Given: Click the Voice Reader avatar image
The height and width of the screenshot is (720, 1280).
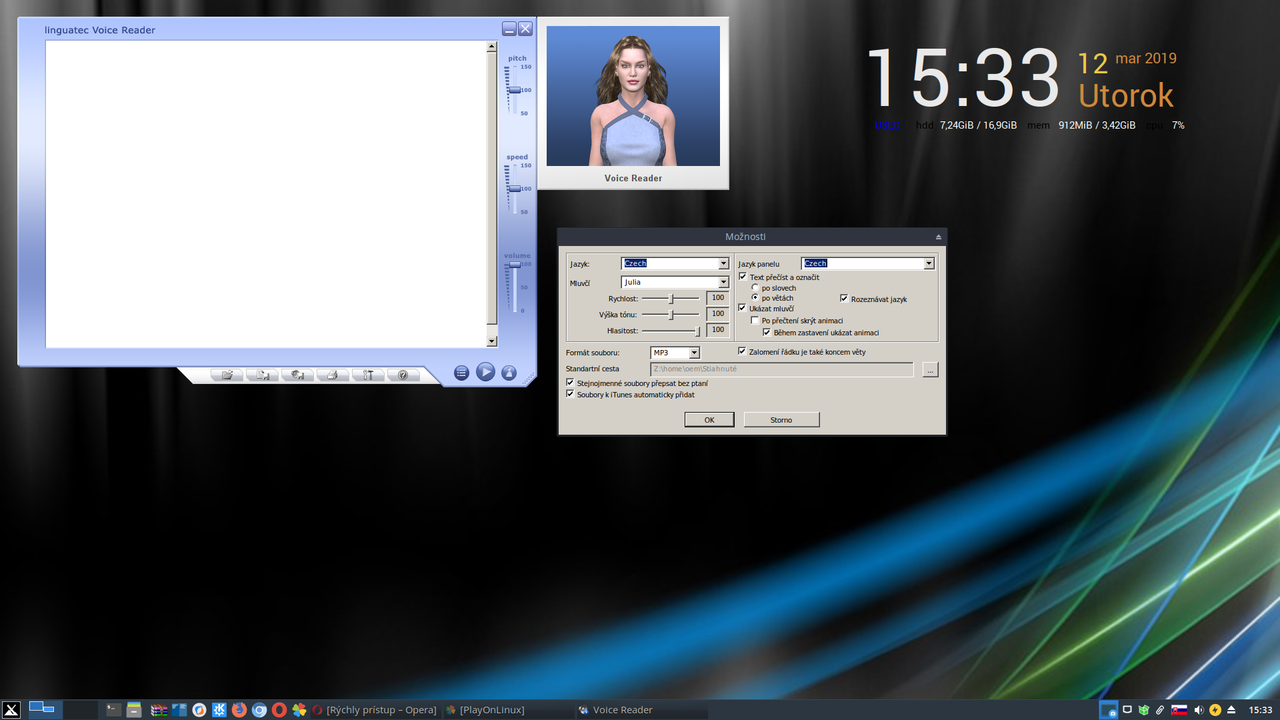Looking at the screenshot, I should [633, 96].
